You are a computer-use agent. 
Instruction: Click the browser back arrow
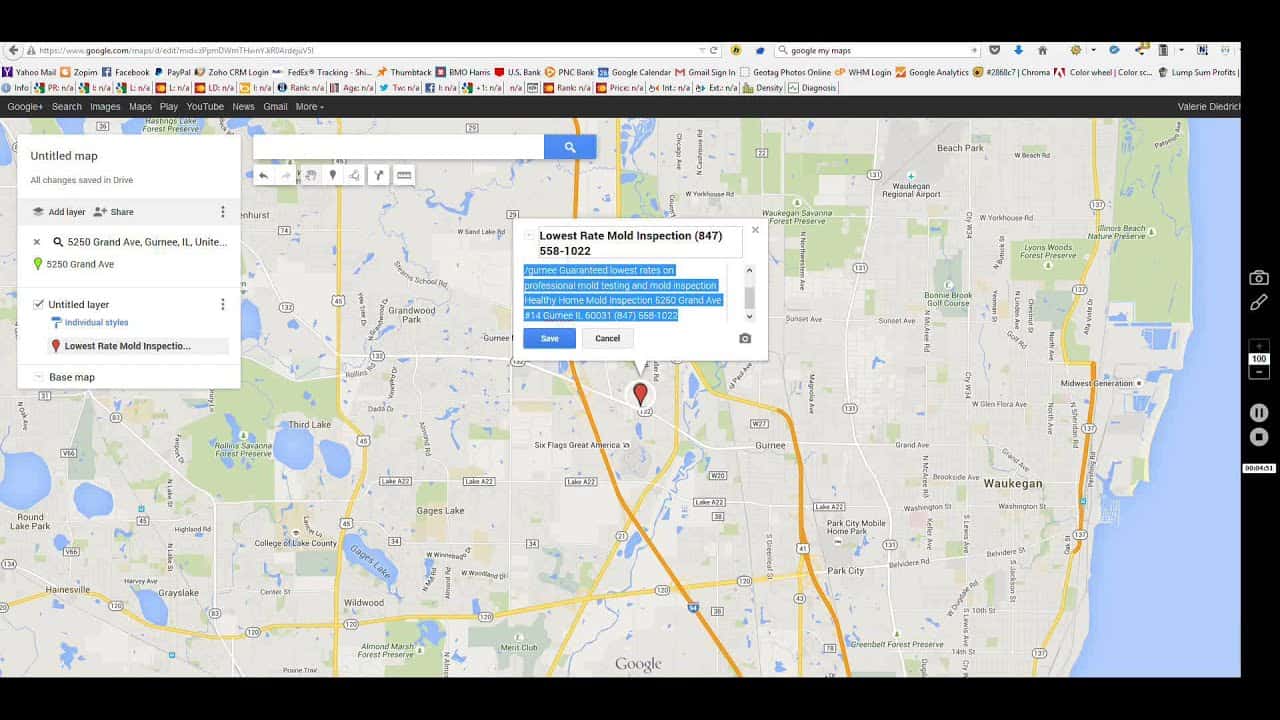tap(11, 50)
